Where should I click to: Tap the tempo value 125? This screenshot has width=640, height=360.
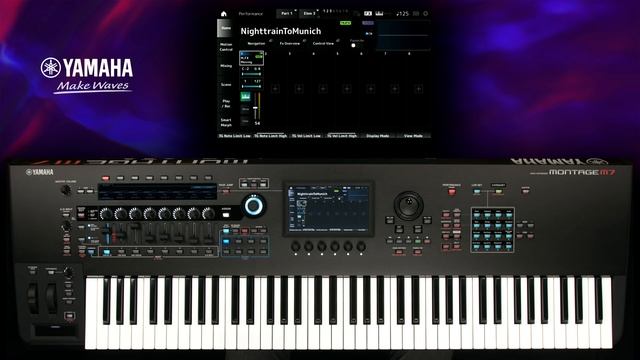coord(402,13)
